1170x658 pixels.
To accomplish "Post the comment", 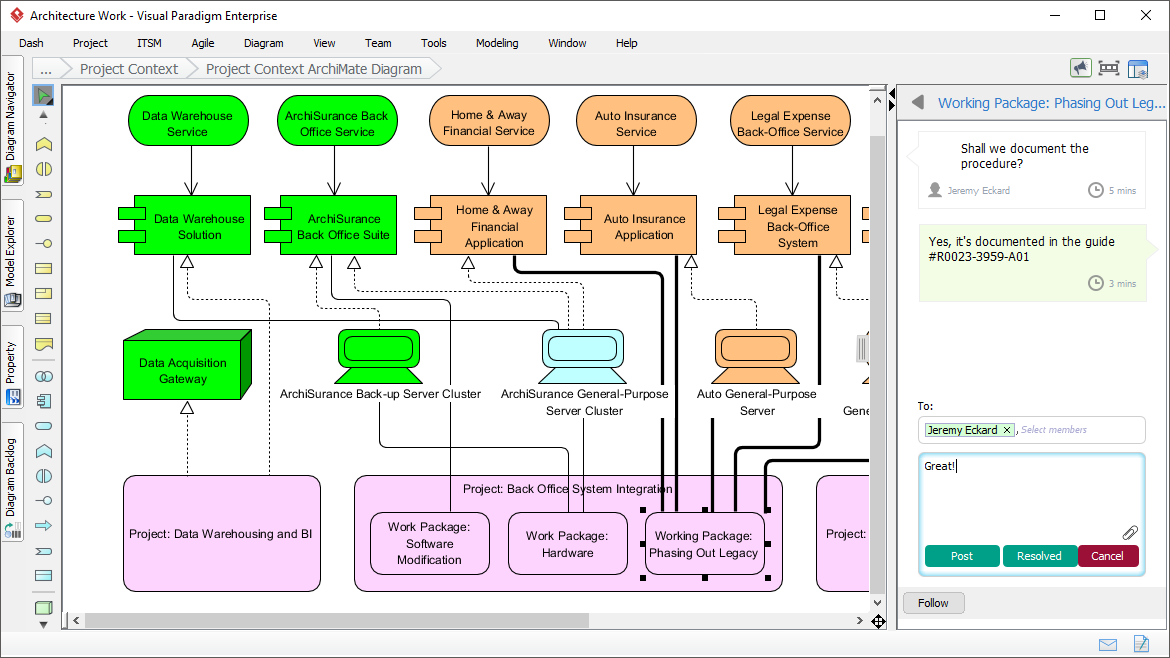I will (x=961, y=556).
